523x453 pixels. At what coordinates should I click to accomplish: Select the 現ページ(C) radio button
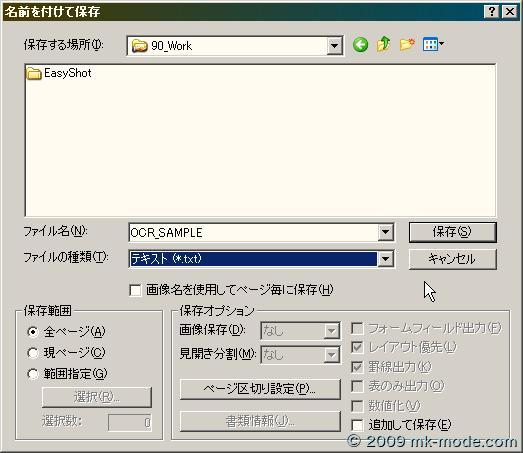click(x=33, y=353)
